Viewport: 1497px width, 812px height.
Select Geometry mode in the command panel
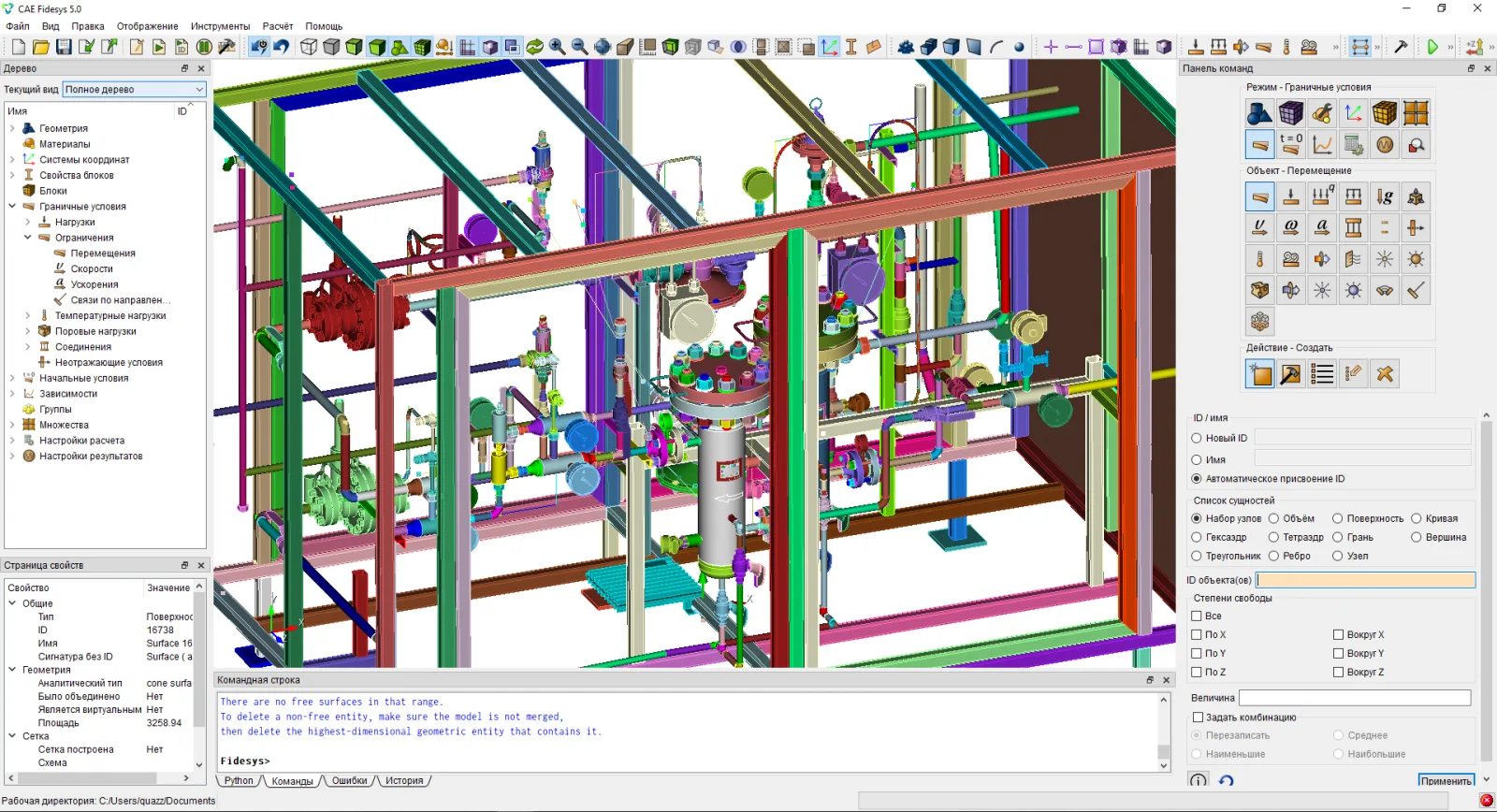(1259, 113)
